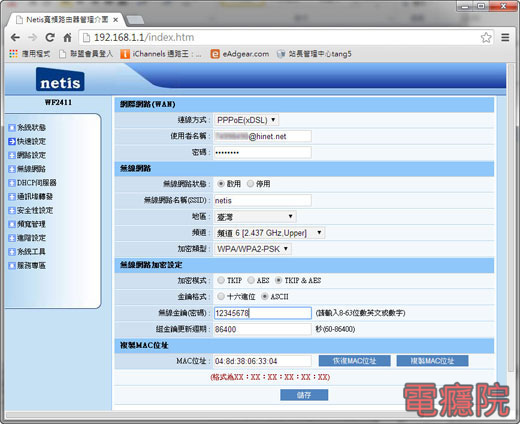Close the Netis browser tab
The image size is (520, 424).
tap(115, 20)
